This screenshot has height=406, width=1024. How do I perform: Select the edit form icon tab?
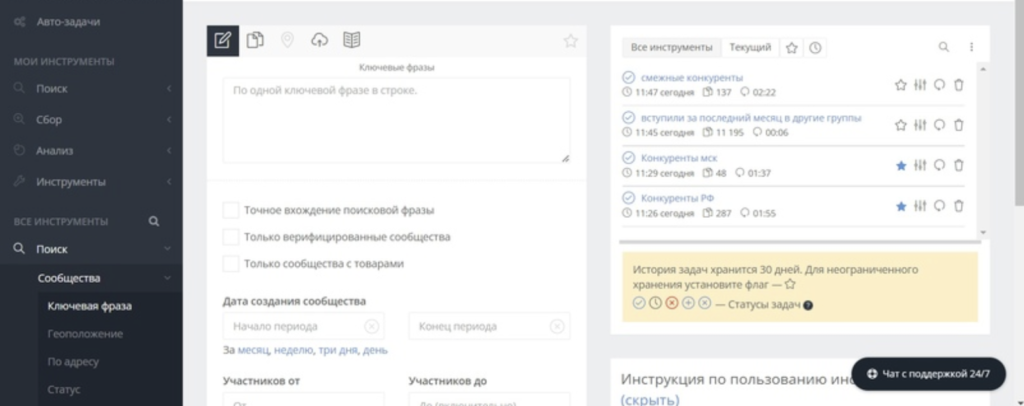pos(223,40)
